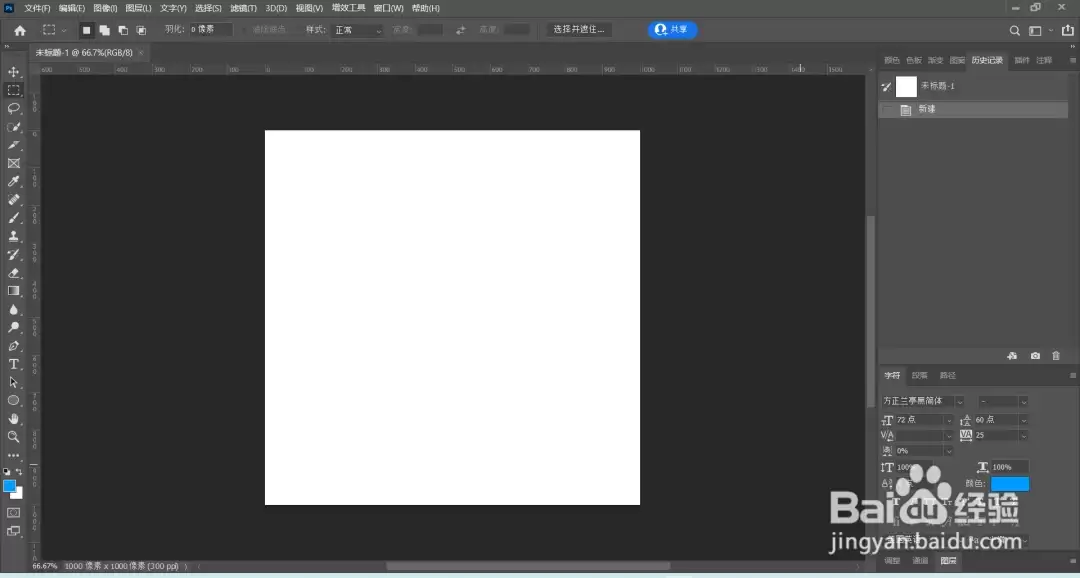Switch foreground and background colors arrow

(19, 472)
